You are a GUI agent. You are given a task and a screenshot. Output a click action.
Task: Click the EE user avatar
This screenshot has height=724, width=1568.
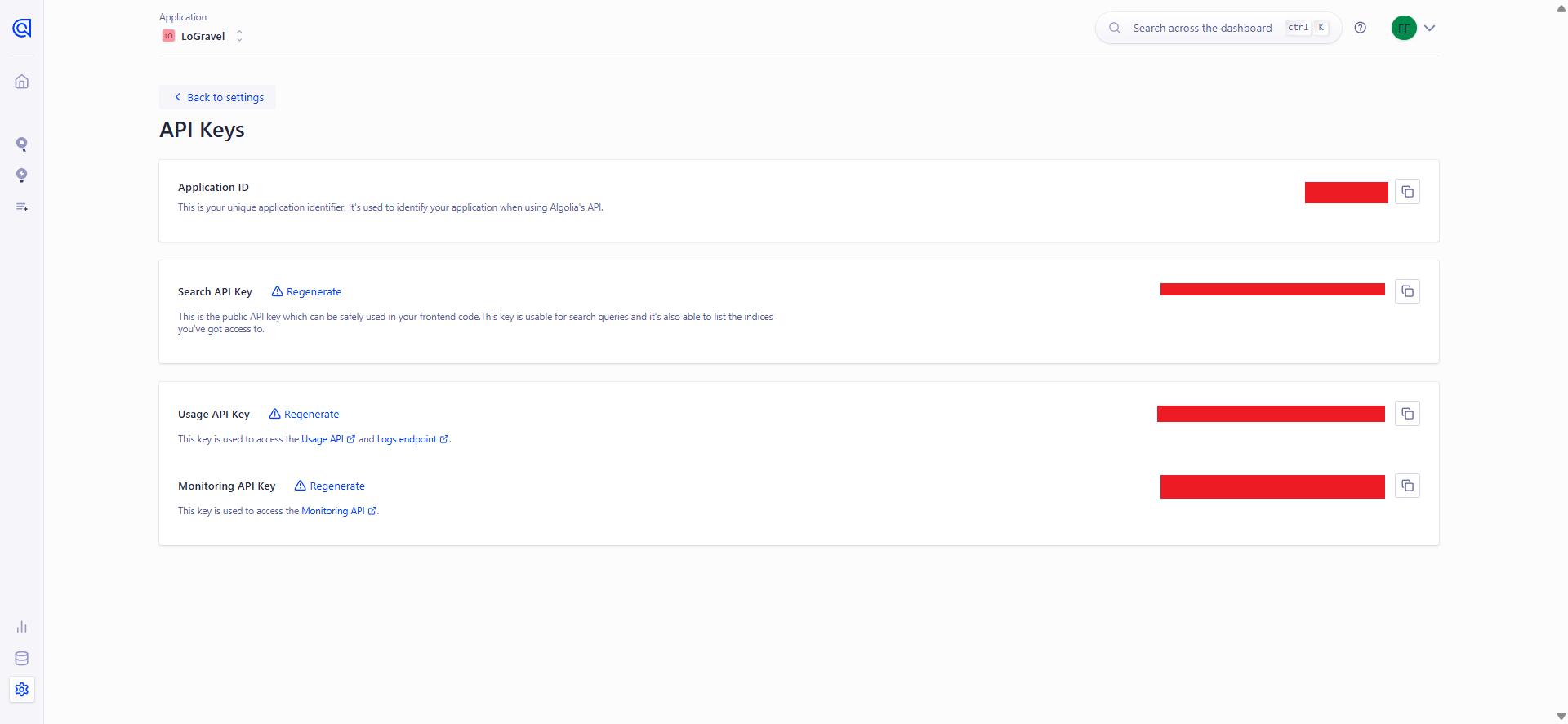tap(1404, 28)
